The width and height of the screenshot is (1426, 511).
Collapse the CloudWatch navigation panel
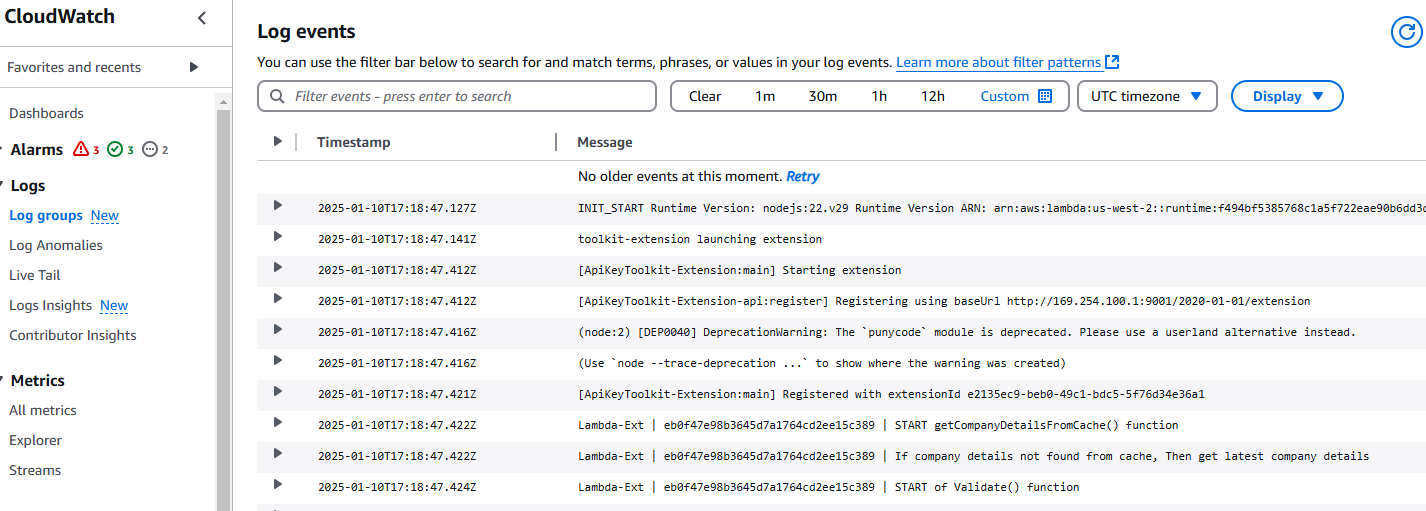pyautogui.click(x=202, y=18)
